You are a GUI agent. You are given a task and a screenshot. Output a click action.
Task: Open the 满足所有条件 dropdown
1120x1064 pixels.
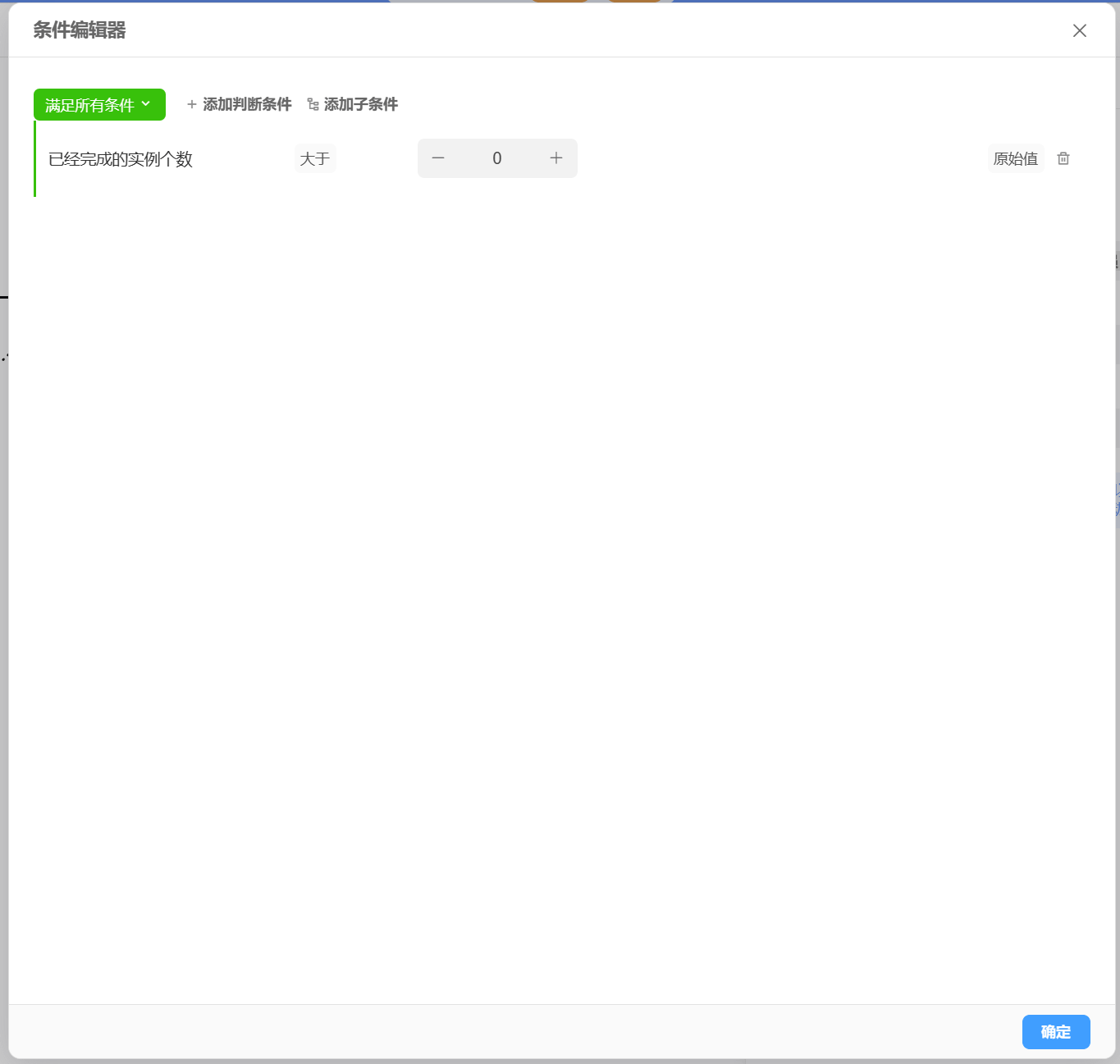point(90,105)
